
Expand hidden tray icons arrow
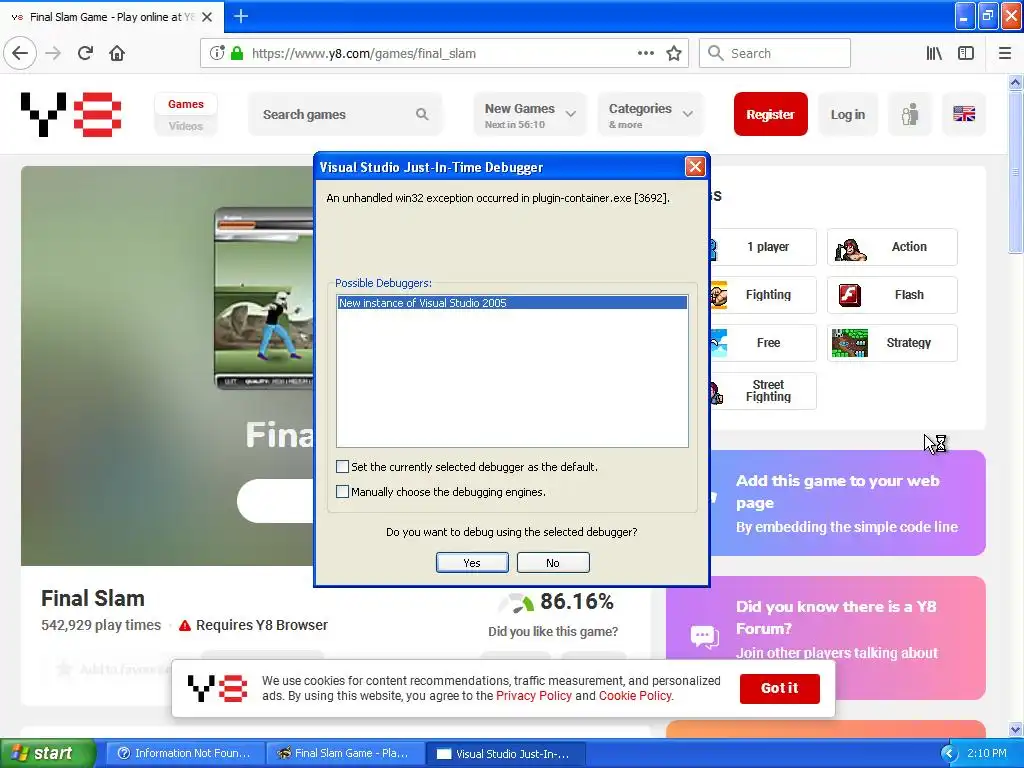tap(949, 754)
